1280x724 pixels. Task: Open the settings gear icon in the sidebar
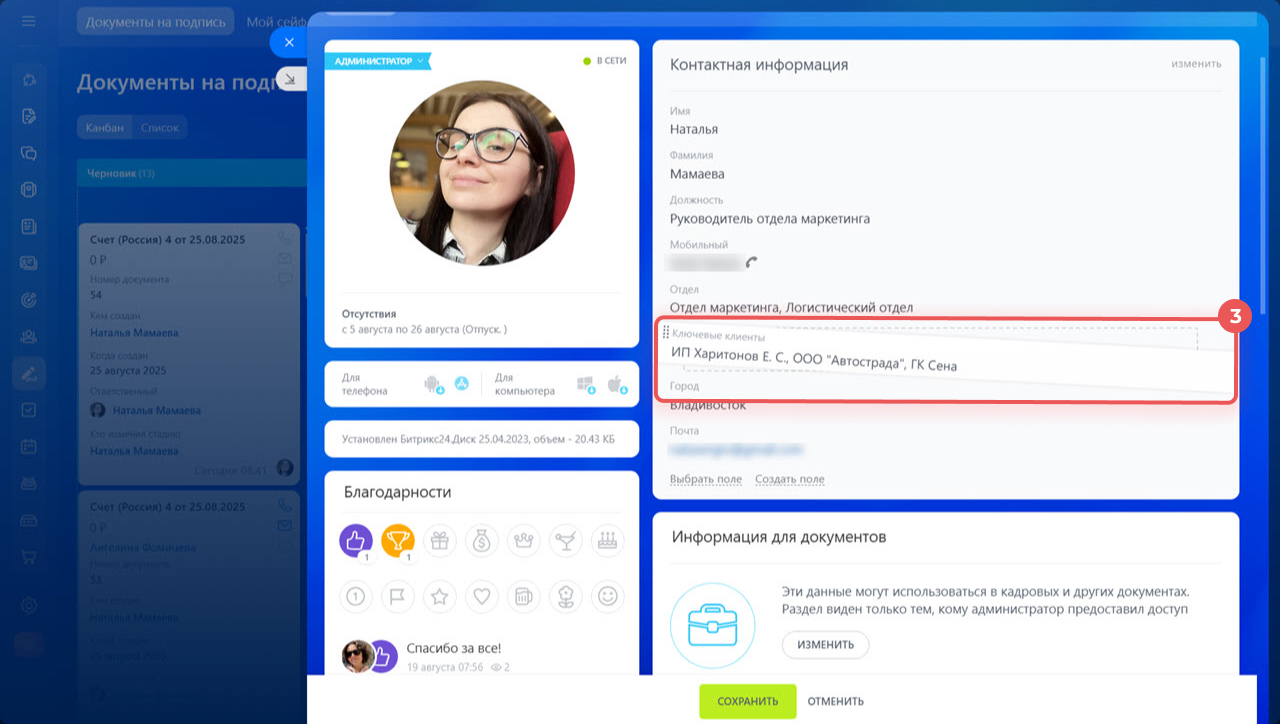click(29, 605)
